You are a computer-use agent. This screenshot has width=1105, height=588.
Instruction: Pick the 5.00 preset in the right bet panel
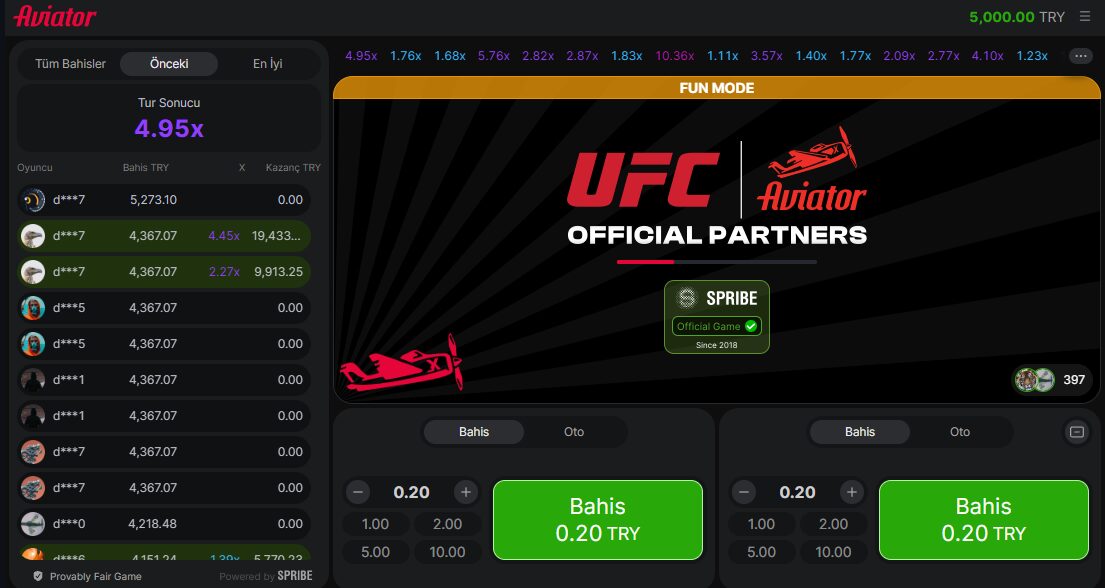click(761, 552)
